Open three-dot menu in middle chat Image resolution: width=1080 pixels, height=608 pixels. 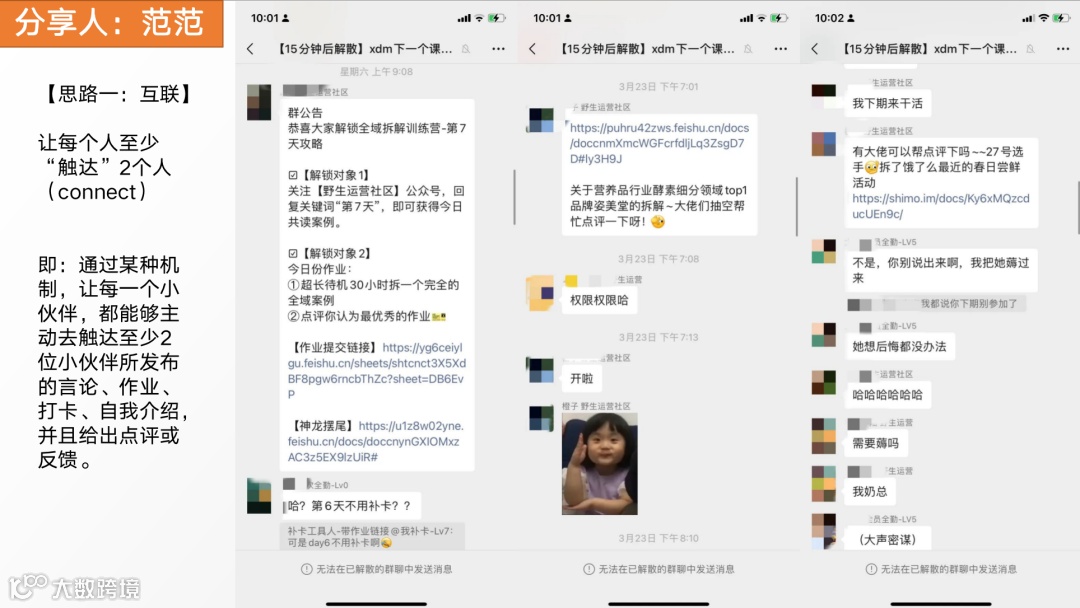coord(780,49)
